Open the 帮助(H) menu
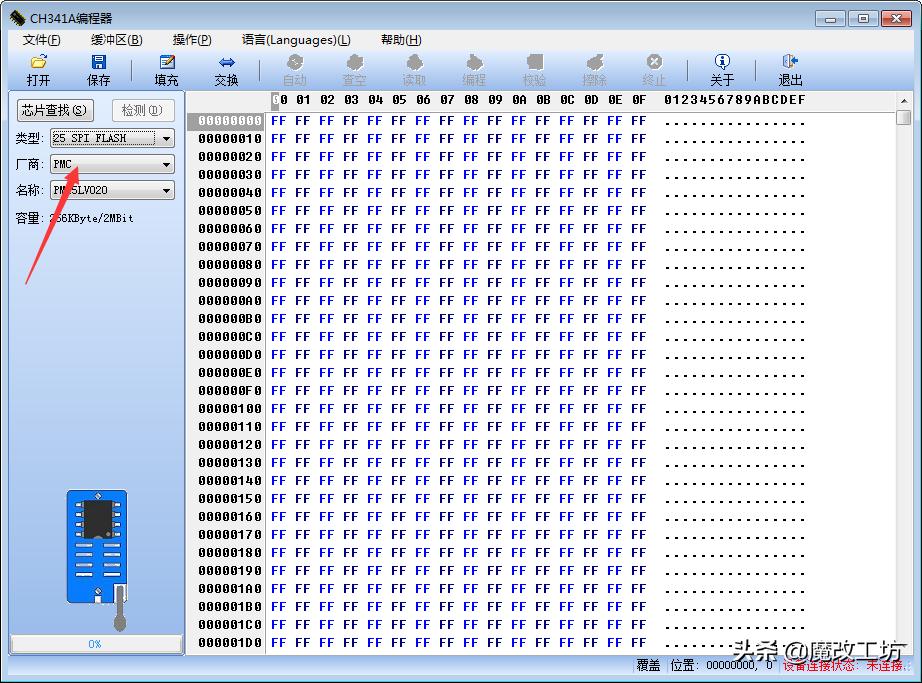922x683 pixels. [x=401, y=40]
